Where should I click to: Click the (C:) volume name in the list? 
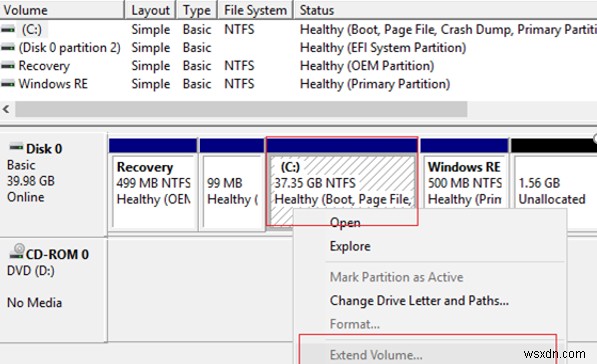32,30
